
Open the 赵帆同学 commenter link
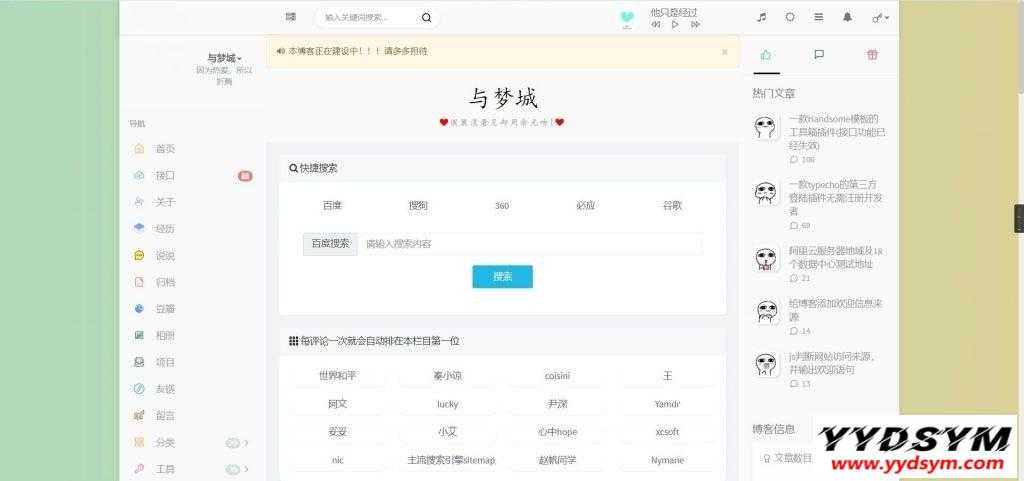pyautogui.click(x=557, y=460)
